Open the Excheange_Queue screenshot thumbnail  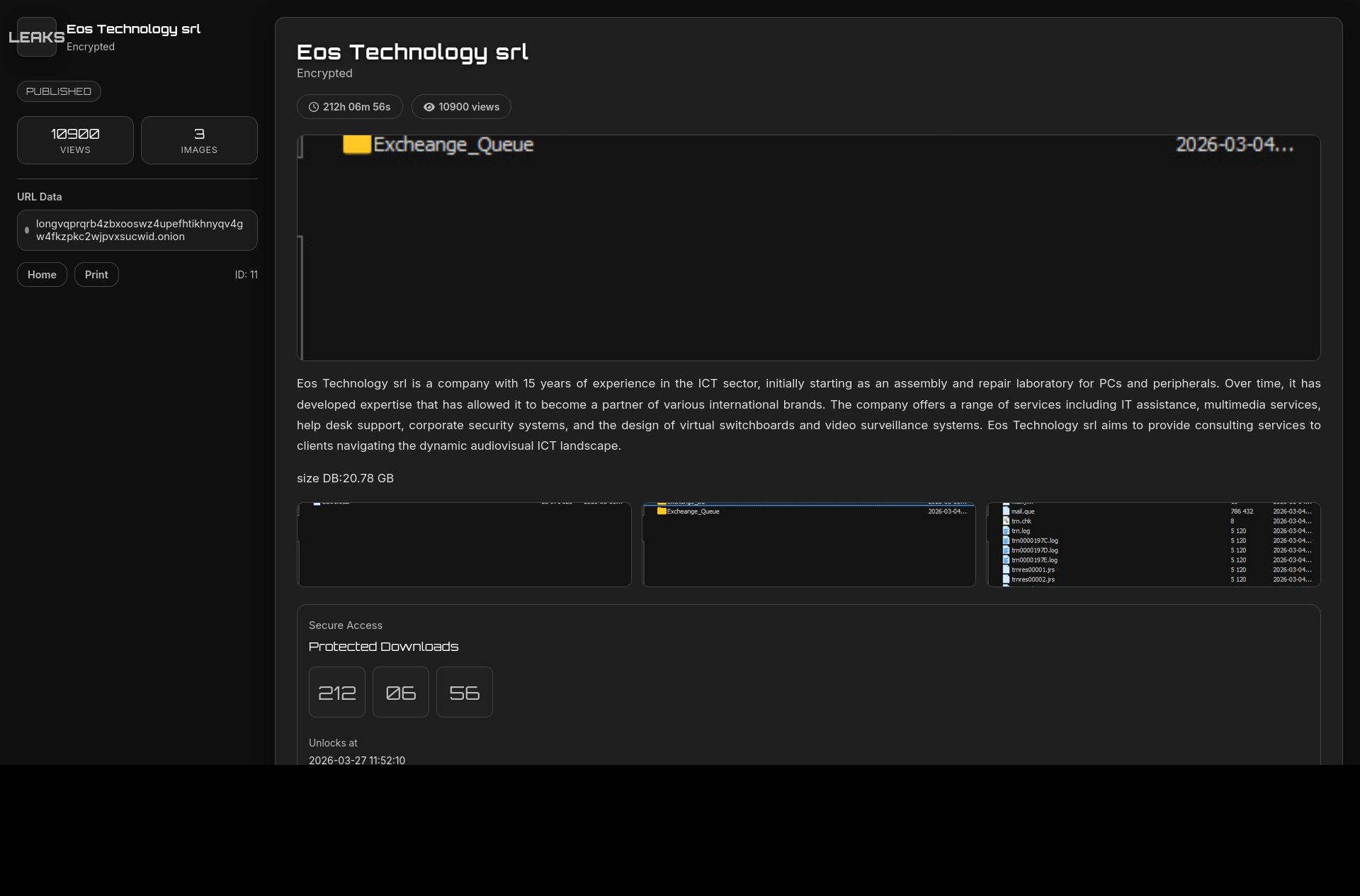coord(808,545)
